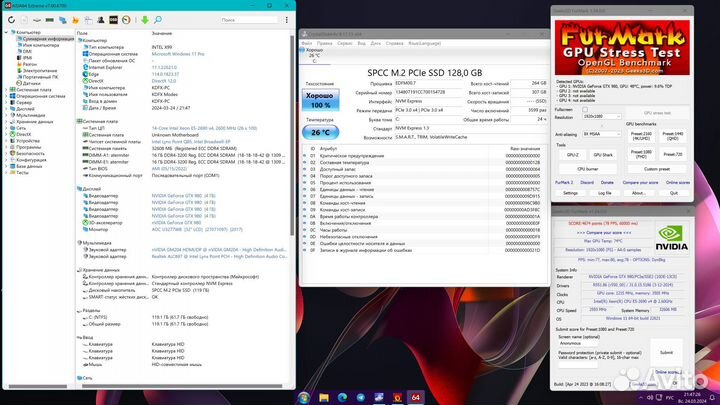The height and width of the screenshot is (405, 720).
Task: Run Preset:1080 (FHD) benchmark
Action: pyautogui.click(x=641, y=154)
